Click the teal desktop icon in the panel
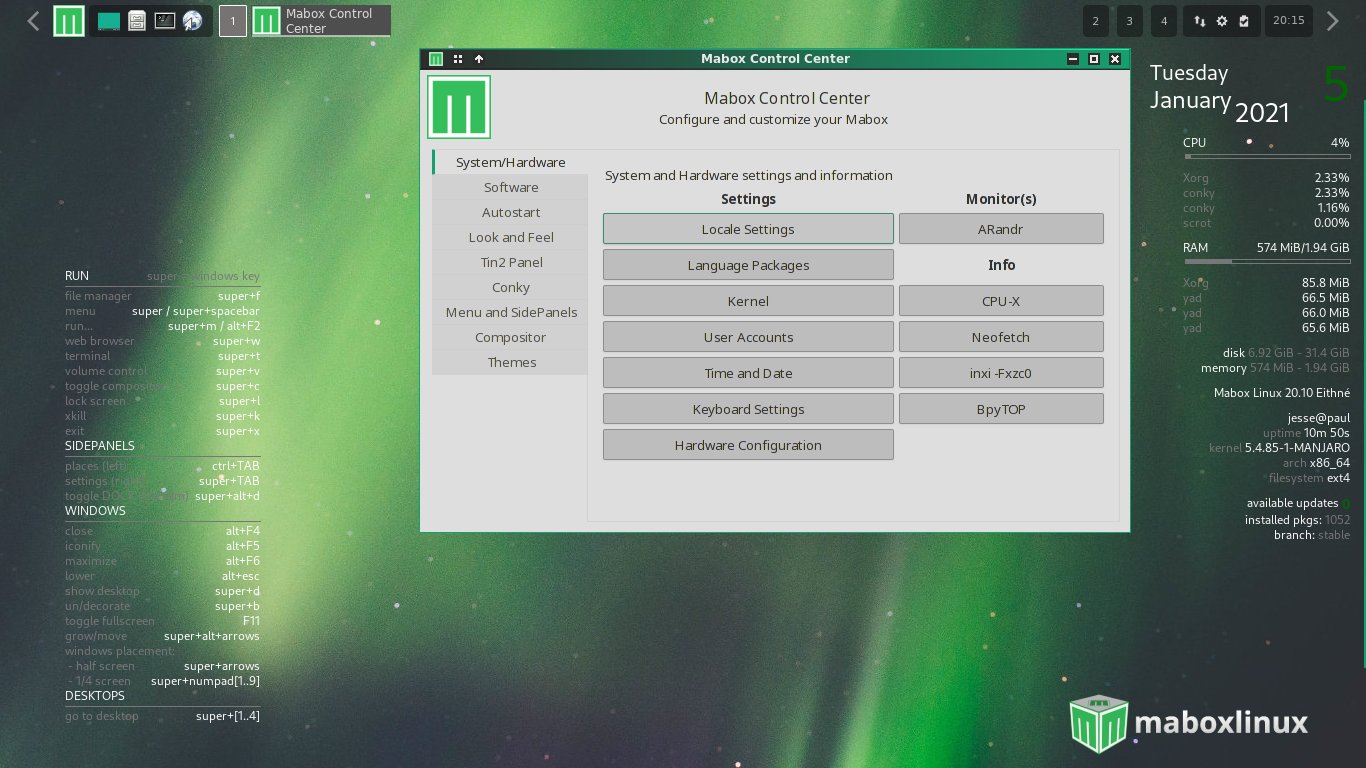This screenshot has height=768, width=1366. (109, 21)
